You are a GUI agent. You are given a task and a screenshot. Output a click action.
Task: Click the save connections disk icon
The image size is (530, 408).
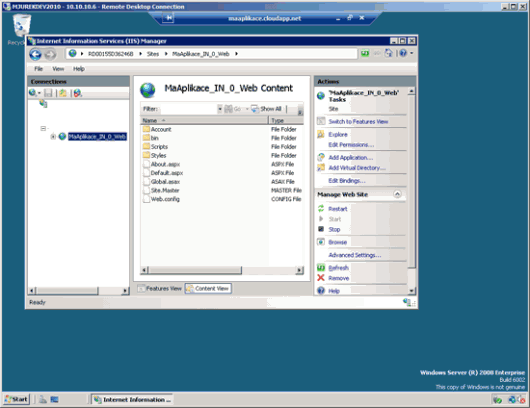(48, 93)
